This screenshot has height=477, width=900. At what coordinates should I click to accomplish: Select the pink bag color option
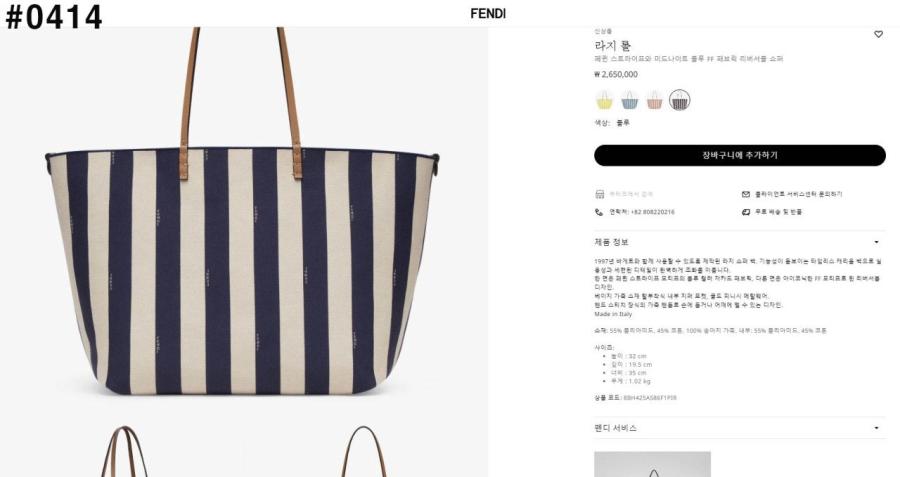[x=654, y=100]
